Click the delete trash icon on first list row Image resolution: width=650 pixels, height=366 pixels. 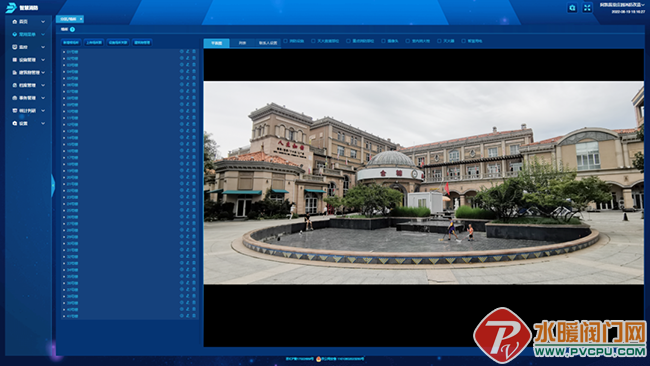194,52
